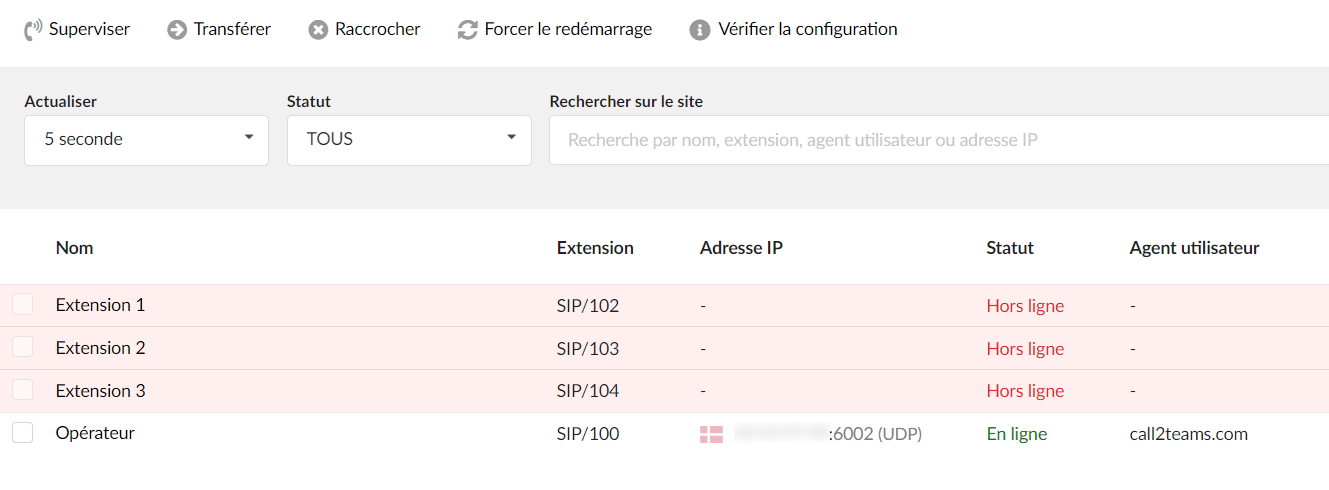Click the call2teams.com agent entry
The image size is (1329, 490).
coord(1189,434)
